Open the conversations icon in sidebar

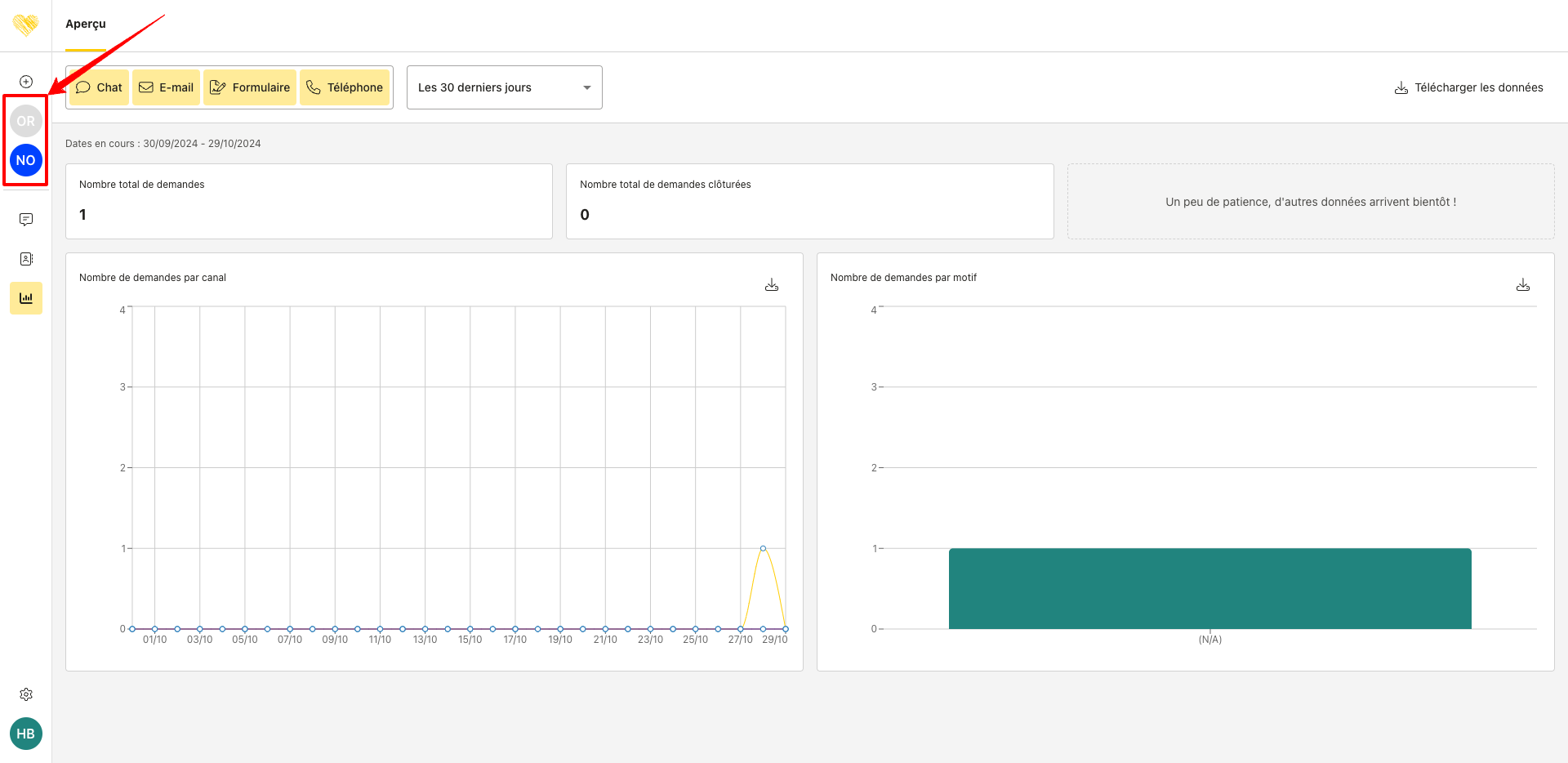(x=26, y=220)
